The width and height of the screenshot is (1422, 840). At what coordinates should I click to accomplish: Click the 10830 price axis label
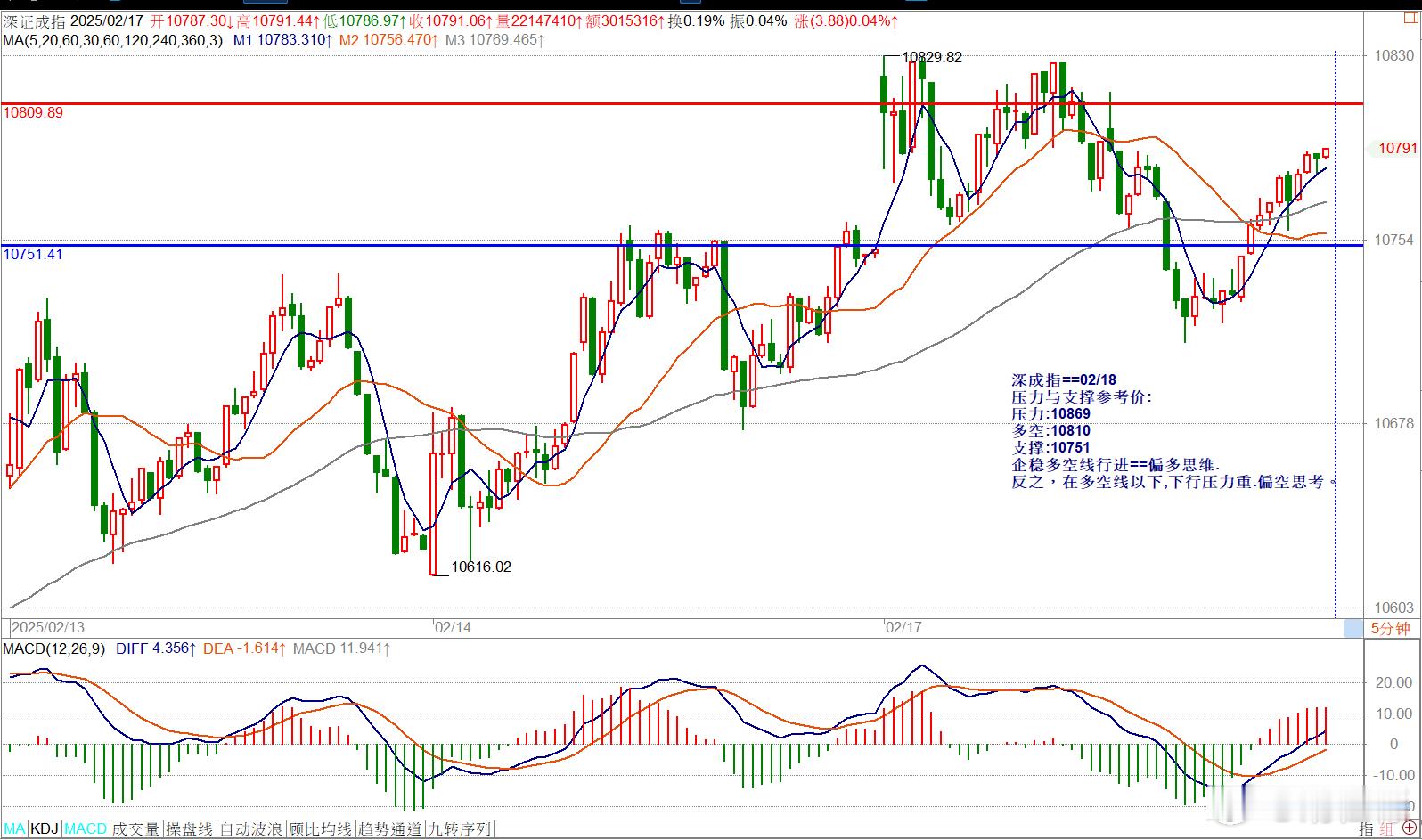[1393, 55]
